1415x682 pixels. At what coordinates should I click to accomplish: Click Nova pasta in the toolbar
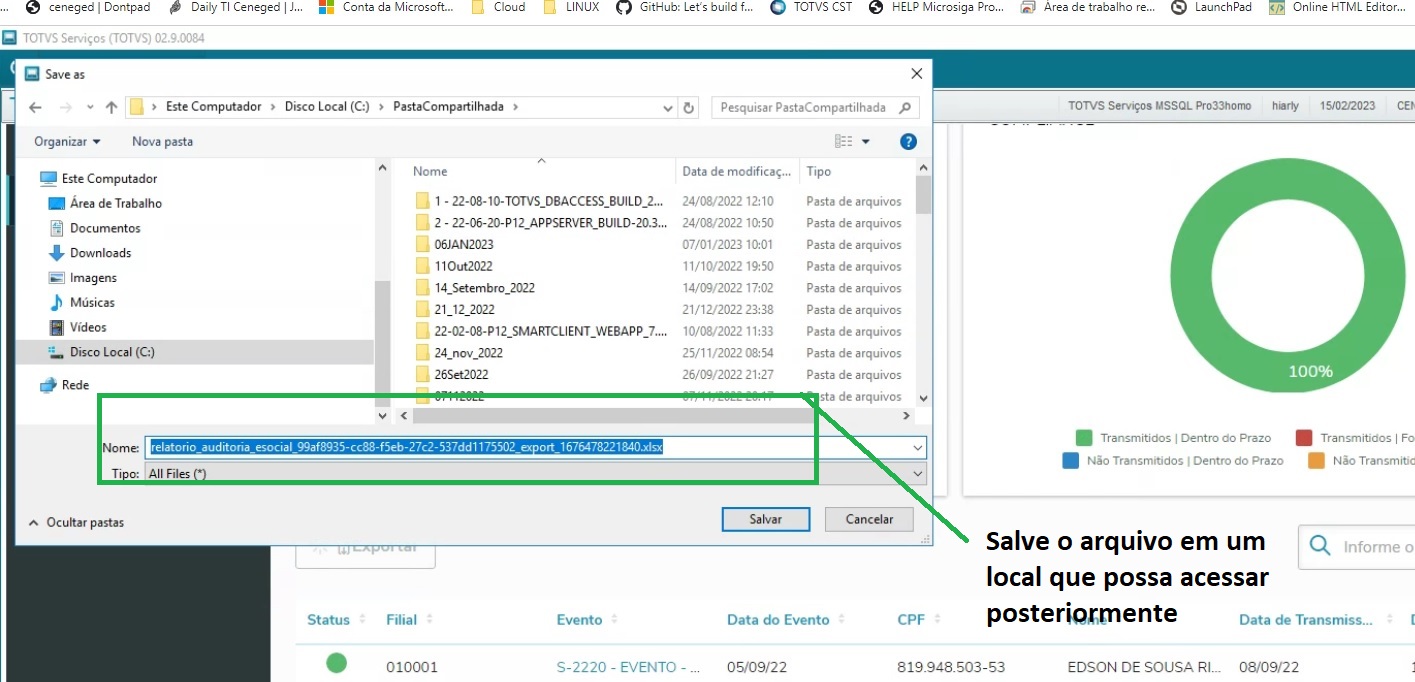[x=162, y=142]
